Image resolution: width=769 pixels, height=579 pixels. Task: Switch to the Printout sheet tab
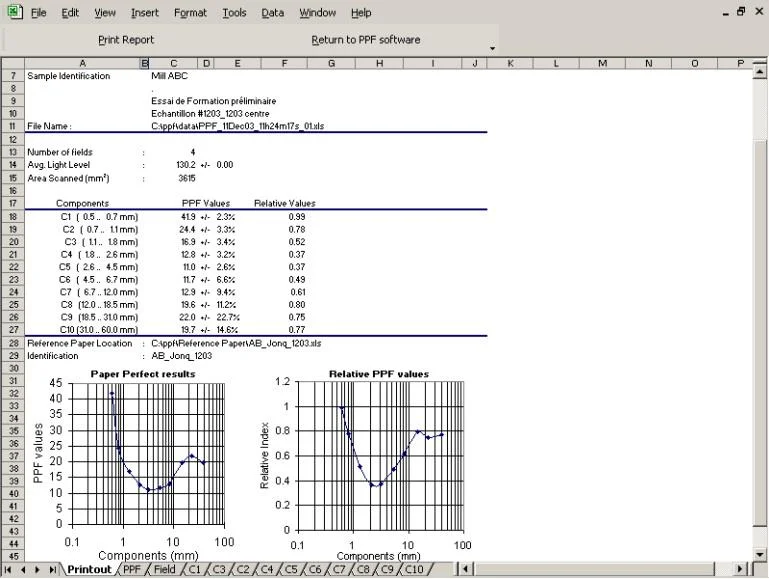[x=89, y=569]
